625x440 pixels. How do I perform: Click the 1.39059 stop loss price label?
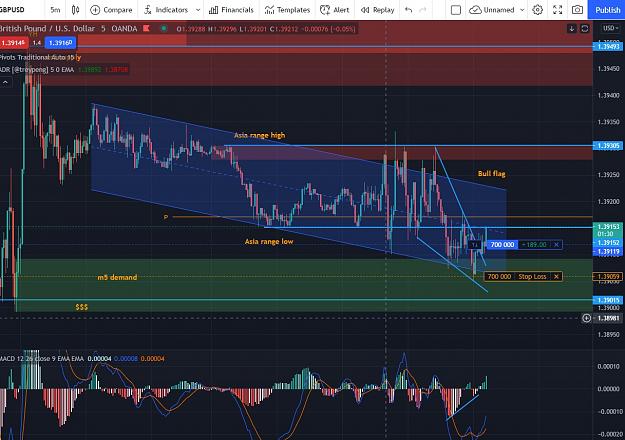(x=608, y=277)
